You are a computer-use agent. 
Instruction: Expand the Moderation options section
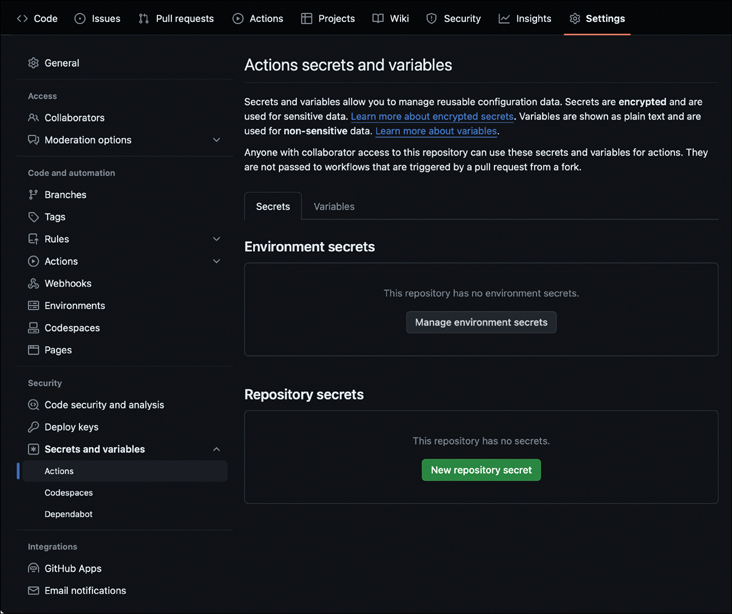pyautogui.click(x=216, y=140)
